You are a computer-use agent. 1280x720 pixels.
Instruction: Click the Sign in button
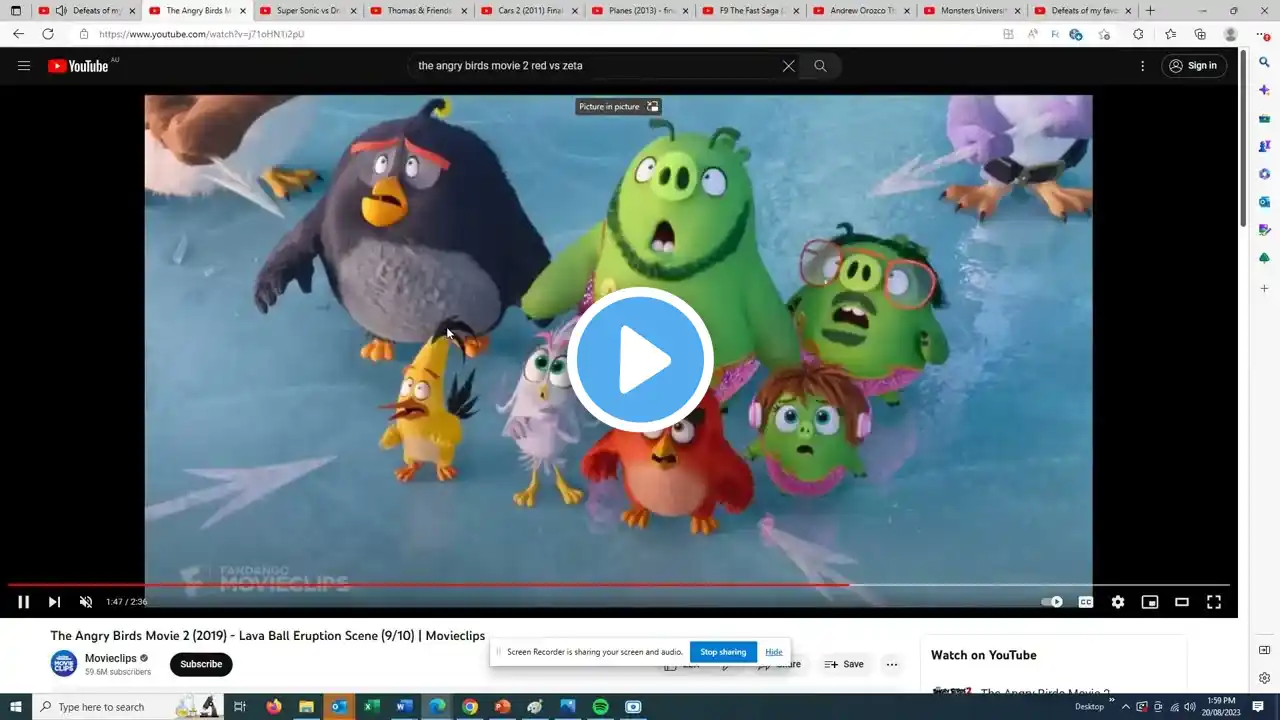point(1194,66)
